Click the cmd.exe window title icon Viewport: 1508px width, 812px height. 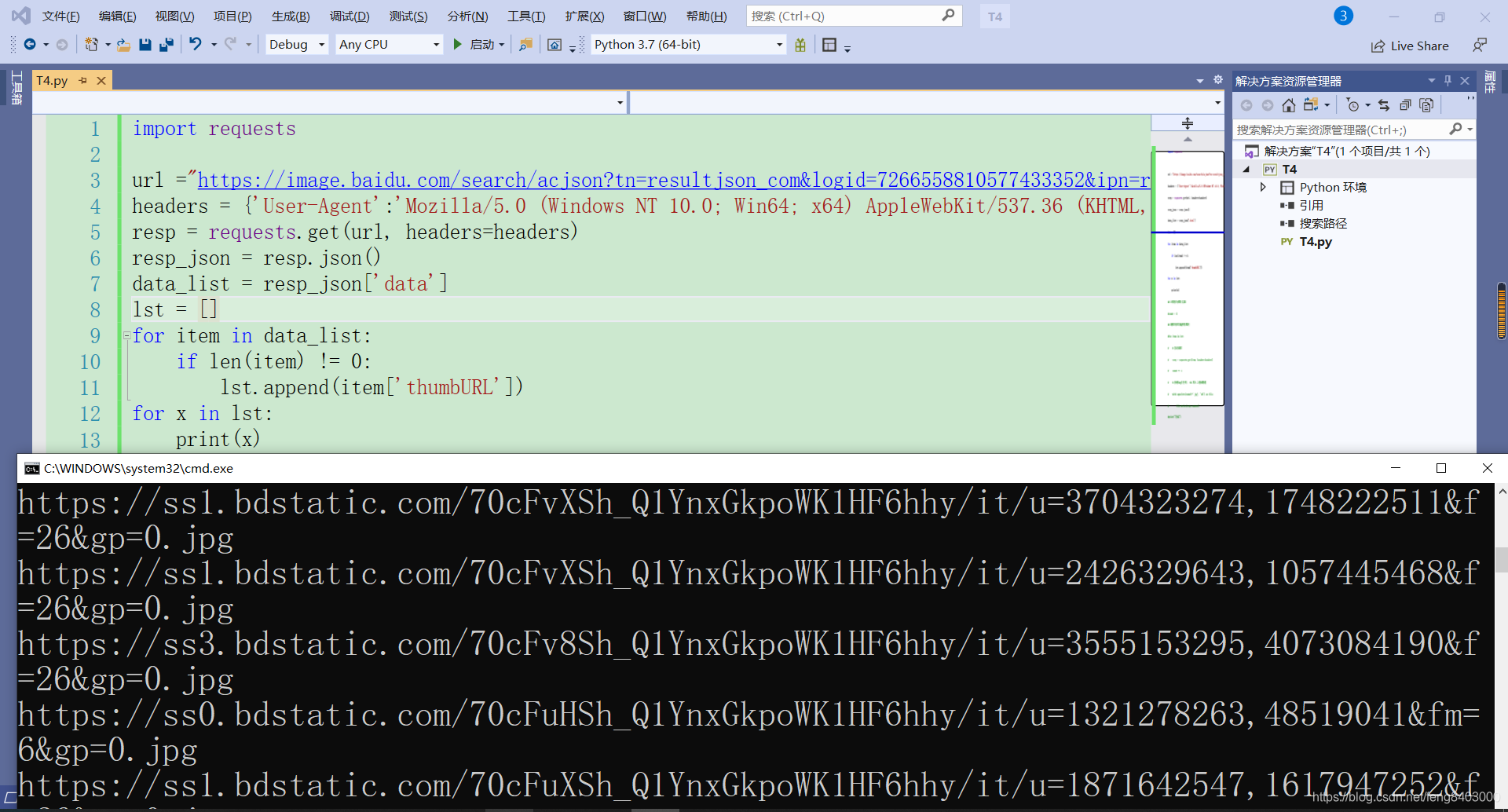31,469
